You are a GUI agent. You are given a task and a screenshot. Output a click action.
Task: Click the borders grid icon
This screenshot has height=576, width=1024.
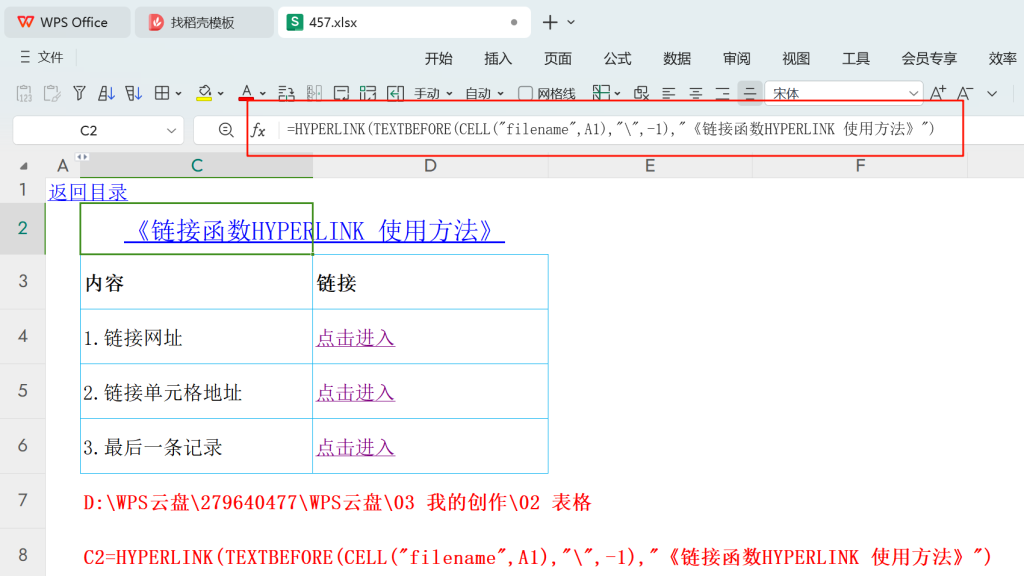tap(161, 93)
